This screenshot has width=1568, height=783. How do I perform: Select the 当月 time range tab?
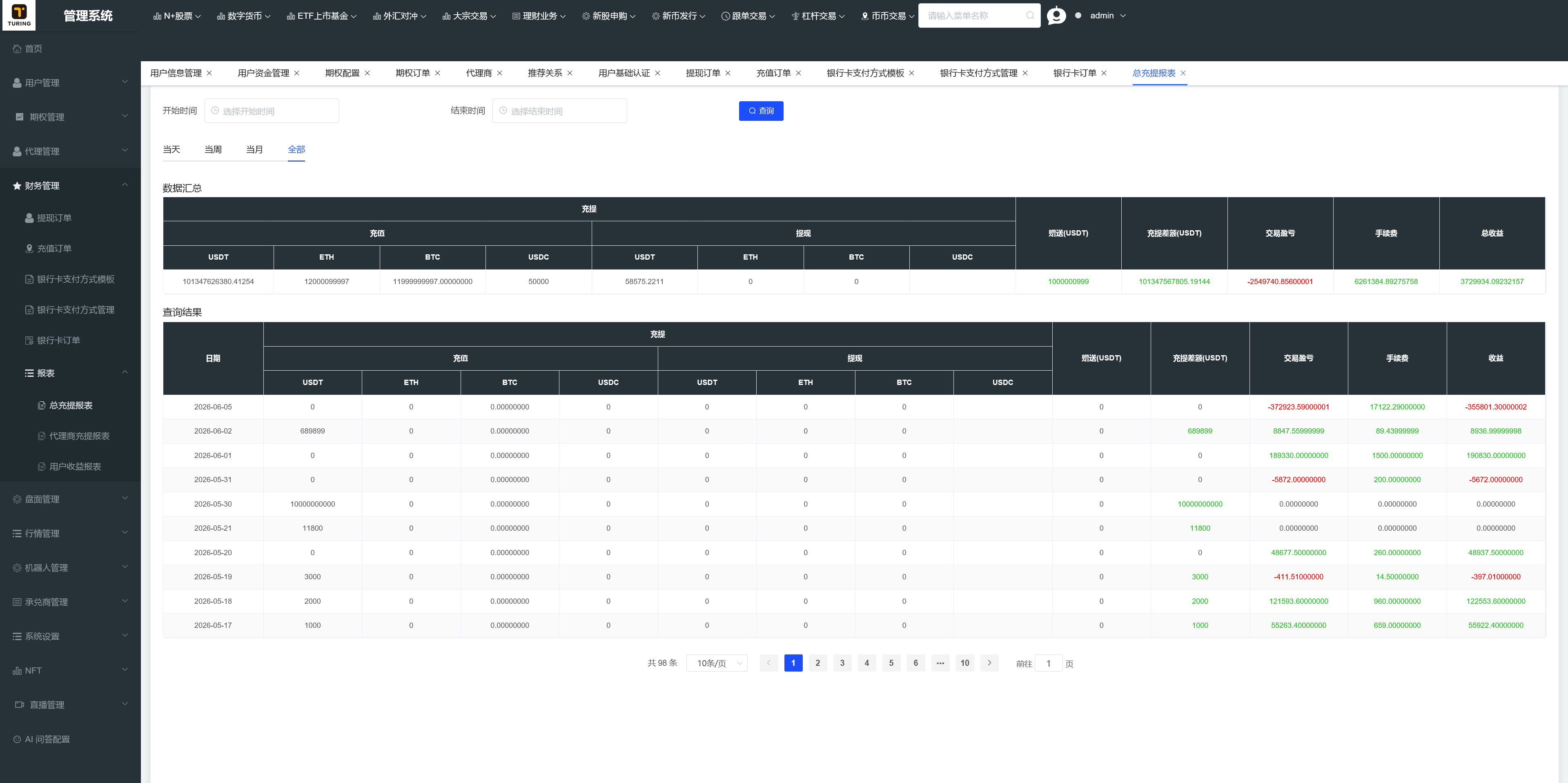tap(254, 150)
